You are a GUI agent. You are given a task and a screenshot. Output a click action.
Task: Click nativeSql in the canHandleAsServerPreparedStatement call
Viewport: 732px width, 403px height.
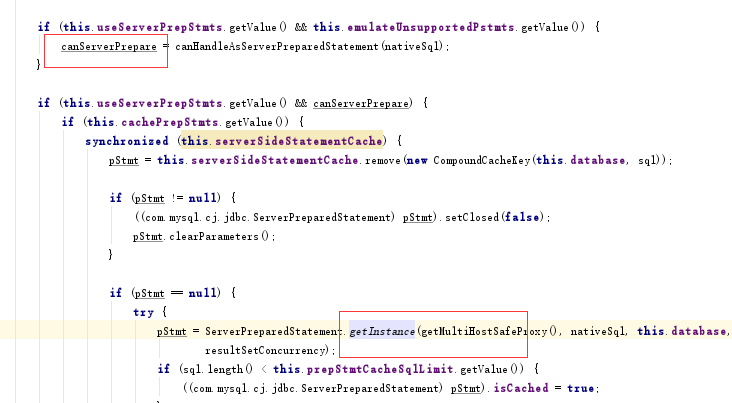point(412,46)
